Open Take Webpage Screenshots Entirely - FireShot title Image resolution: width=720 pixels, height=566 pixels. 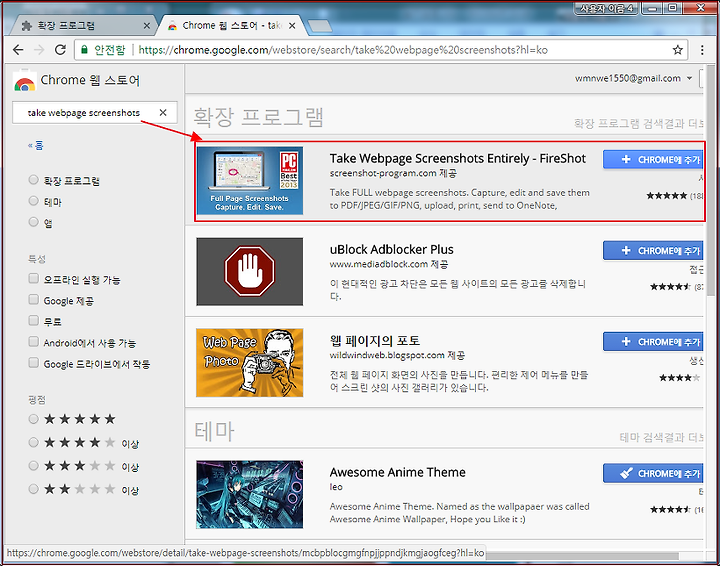457,158
